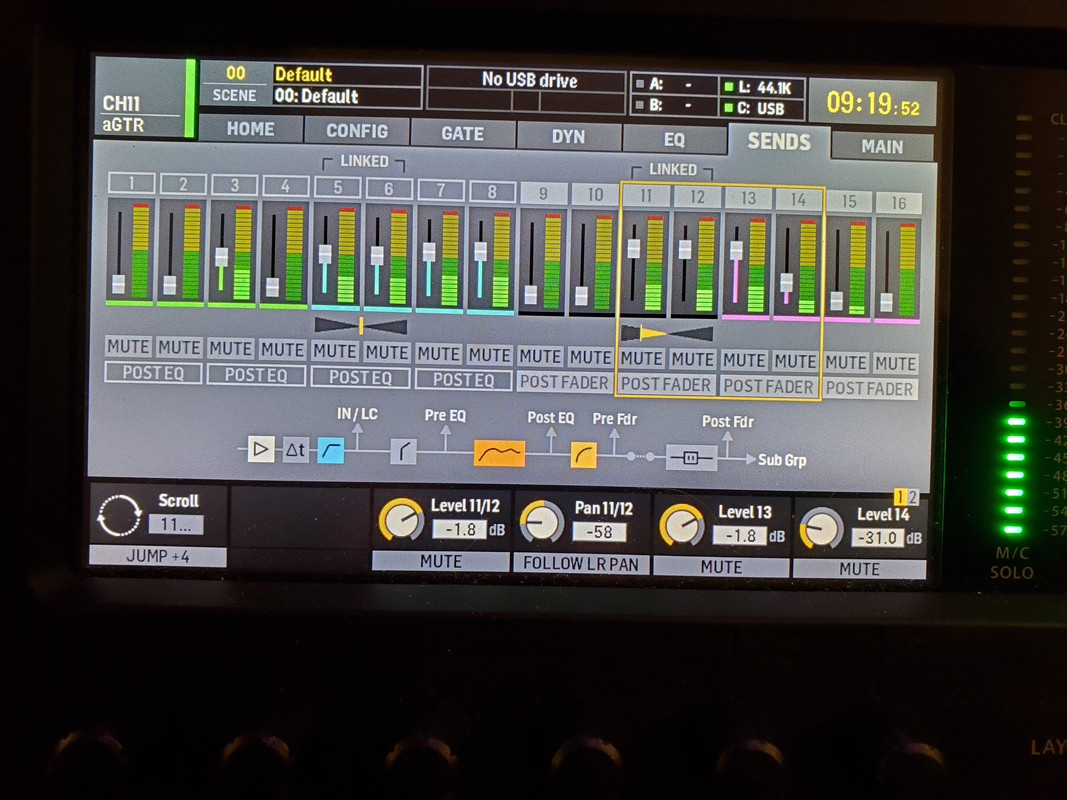Open the GATE tab
This screenshot has height=800, width=1067.
click(x=463, y=134)
